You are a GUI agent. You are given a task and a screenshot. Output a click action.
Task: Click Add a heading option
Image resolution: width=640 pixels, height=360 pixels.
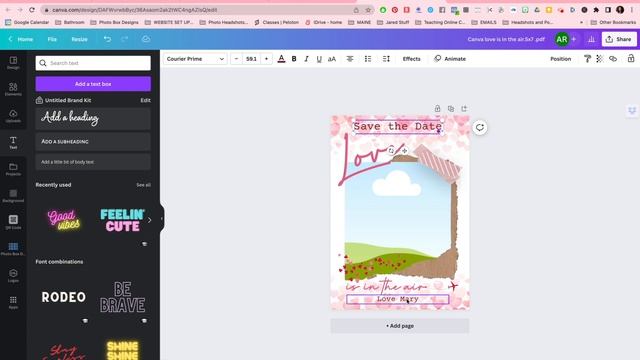(93, 118)
